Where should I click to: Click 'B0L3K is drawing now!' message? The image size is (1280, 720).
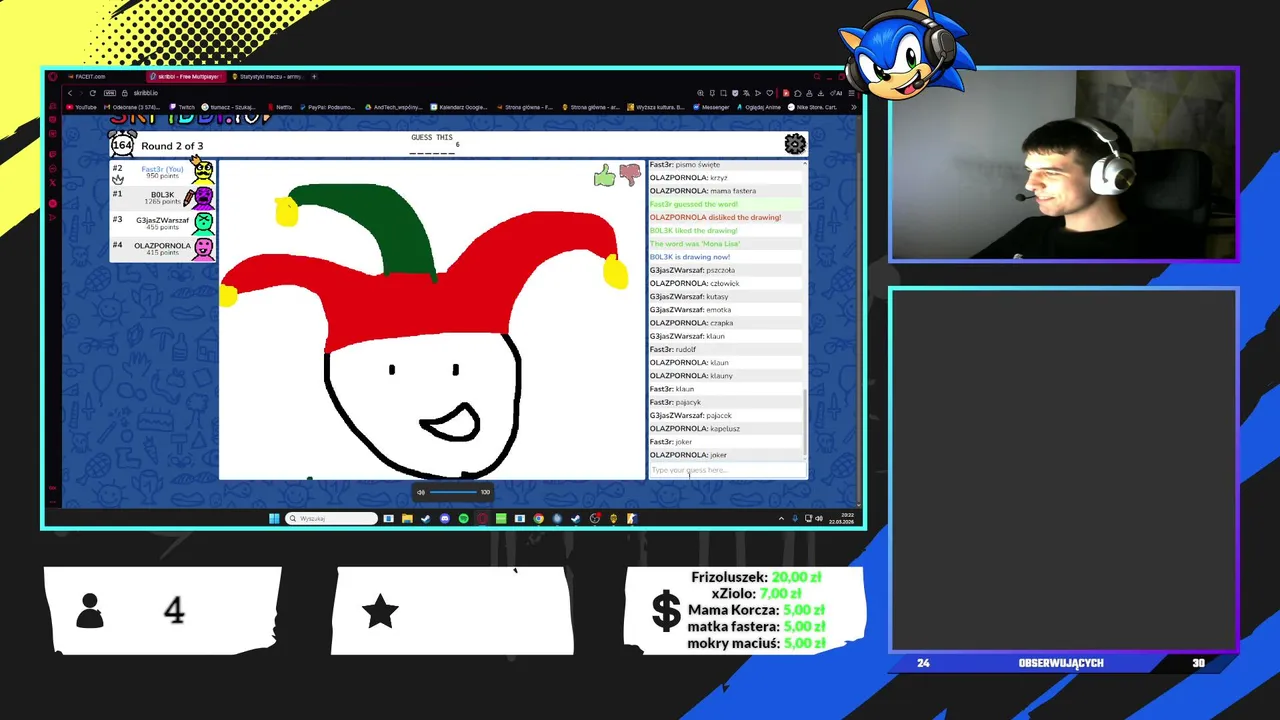click(726, 257)
